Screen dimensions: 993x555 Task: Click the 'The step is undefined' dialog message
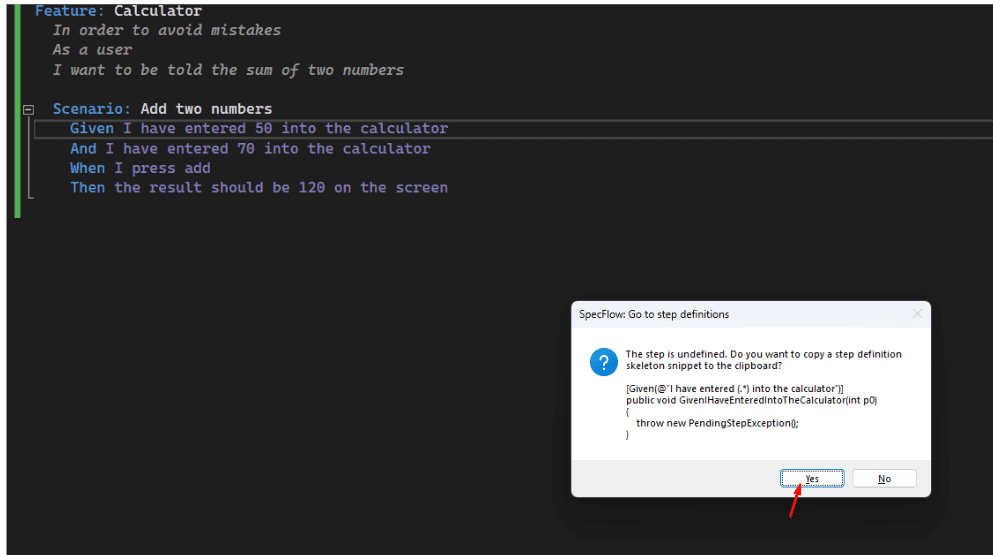coord(764,360)
